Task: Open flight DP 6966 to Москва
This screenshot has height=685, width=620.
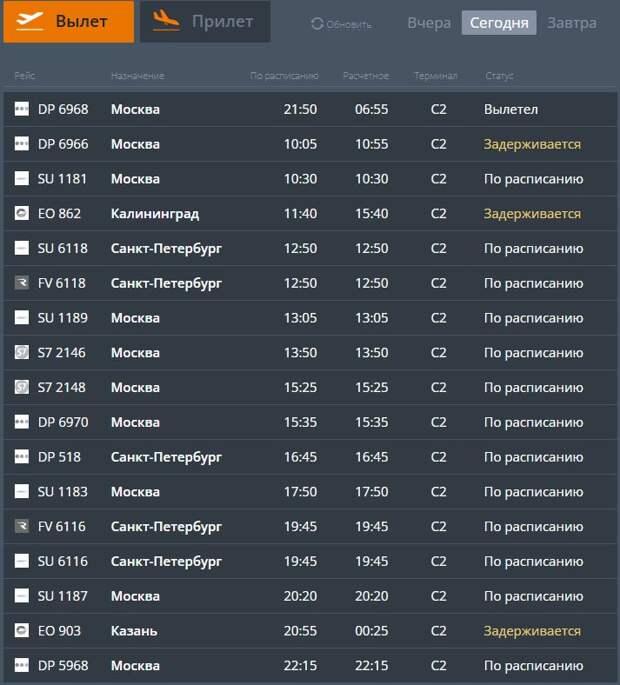Action: coord(62,144)
